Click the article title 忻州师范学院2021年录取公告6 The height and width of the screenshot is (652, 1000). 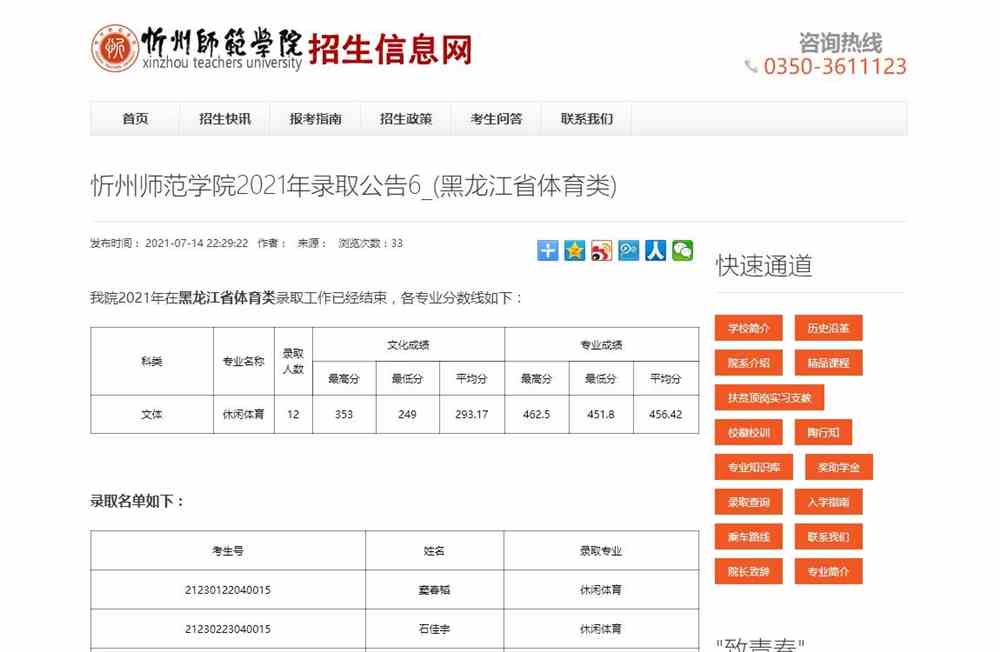pyautogui.click(x=353, y=186)
